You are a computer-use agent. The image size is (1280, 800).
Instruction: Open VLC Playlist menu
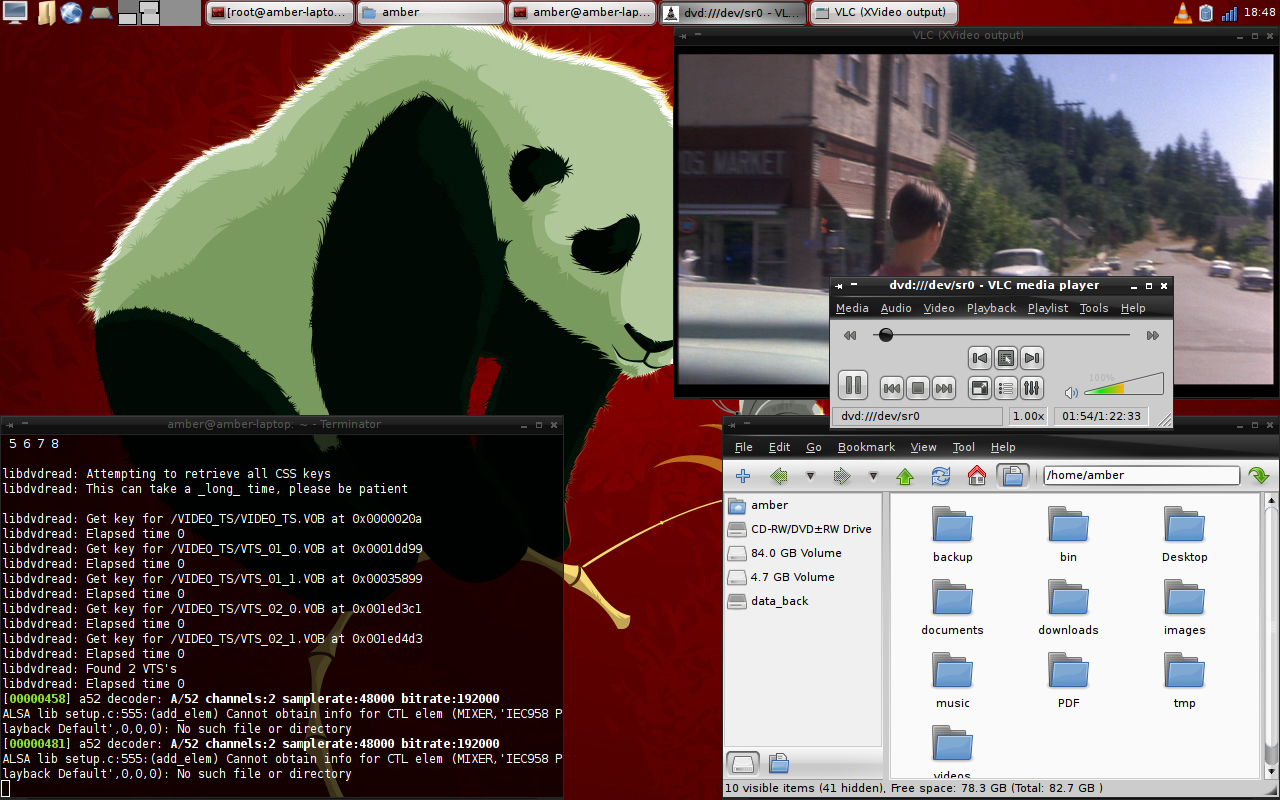point(1048,308)
